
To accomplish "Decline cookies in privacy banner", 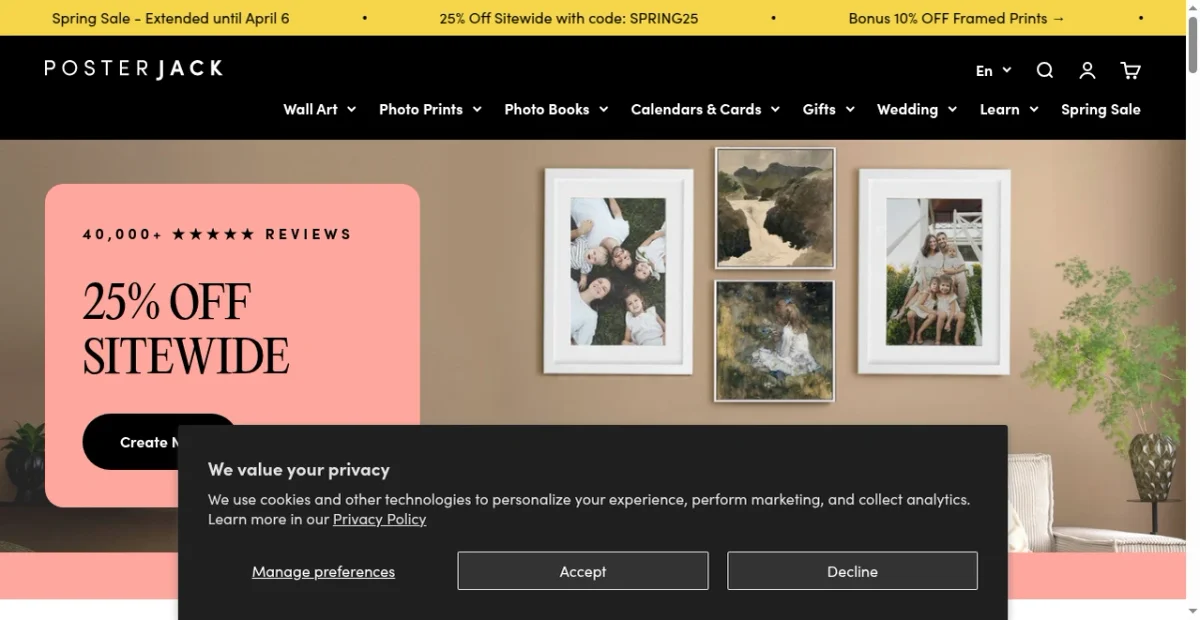I will [852, 571].
